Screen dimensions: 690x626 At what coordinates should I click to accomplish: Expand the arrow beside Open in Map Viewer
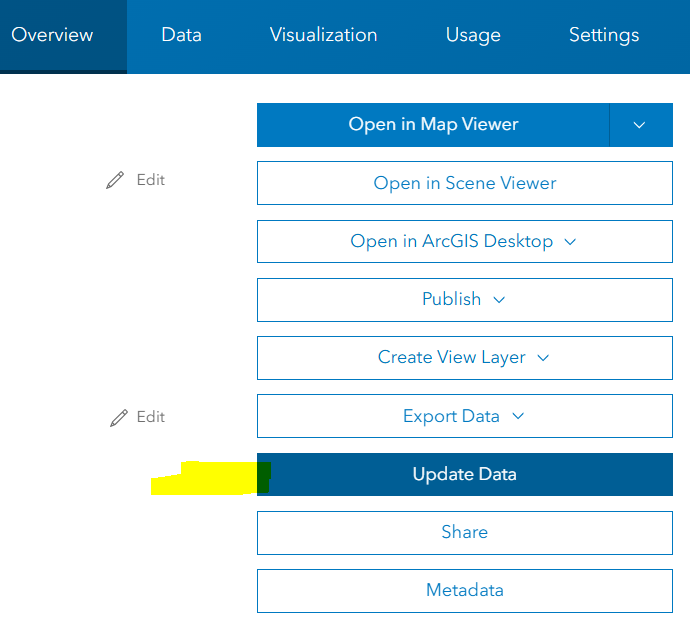click(x=640, y=125)
